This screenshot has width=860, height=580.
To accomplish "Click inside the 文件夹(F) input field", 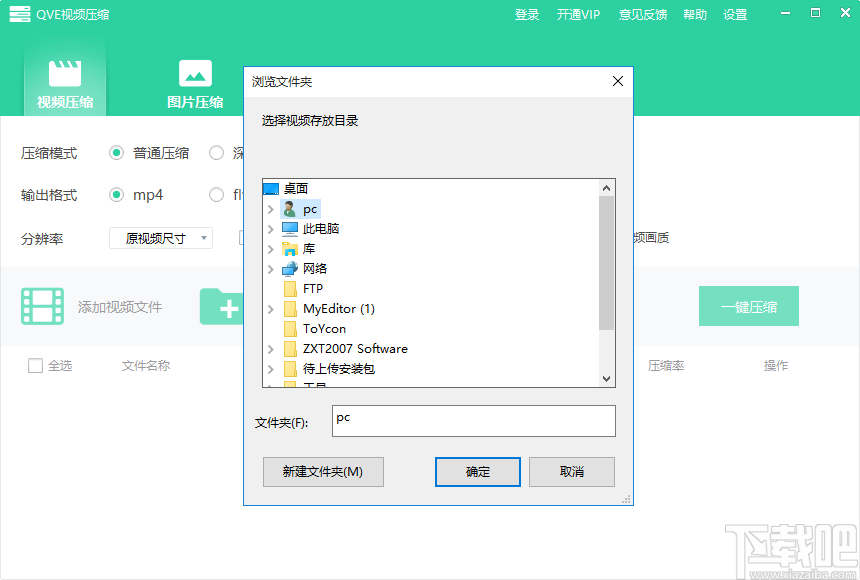I will (x=473, y=421).
